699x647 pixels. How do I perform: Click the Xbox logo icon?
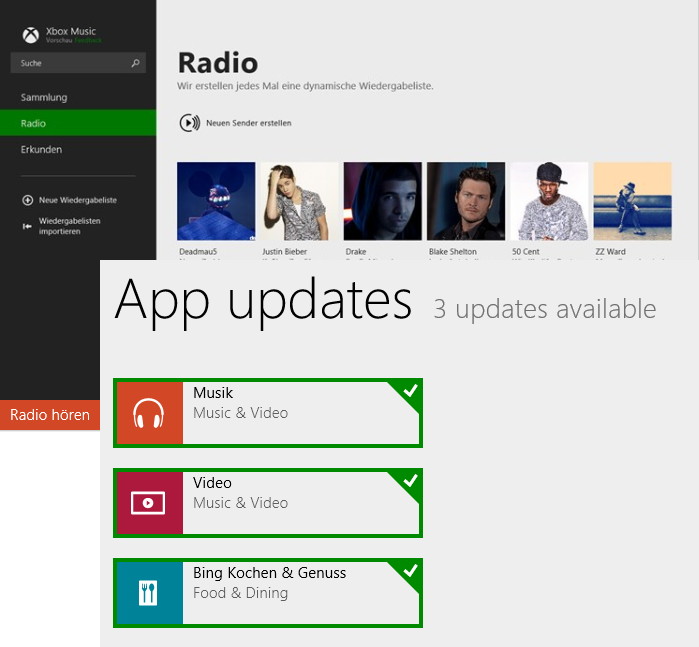(31, 35)
